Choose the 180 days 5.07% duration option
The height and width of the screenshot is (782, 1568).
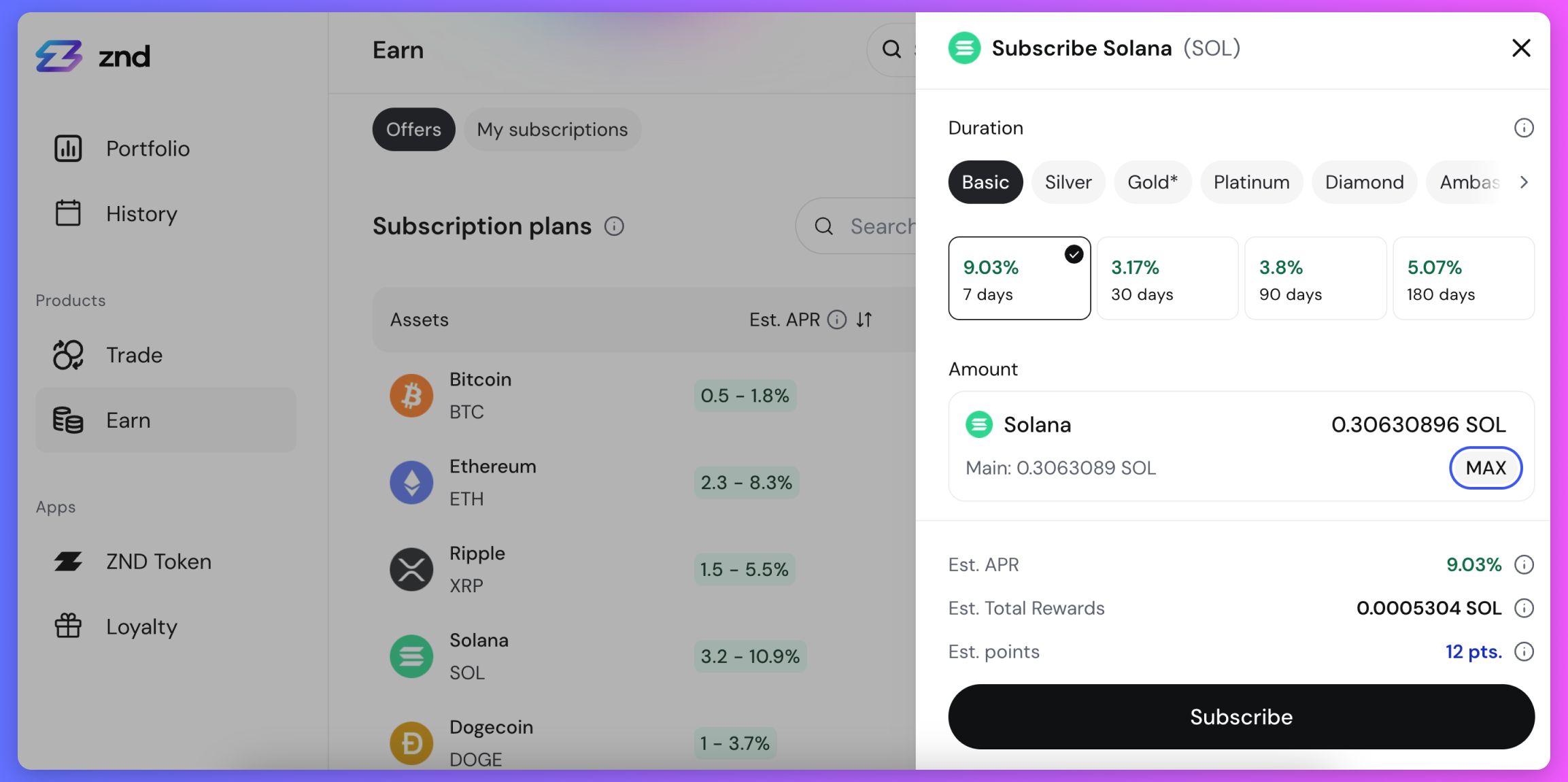click(x=1463, y=279)
